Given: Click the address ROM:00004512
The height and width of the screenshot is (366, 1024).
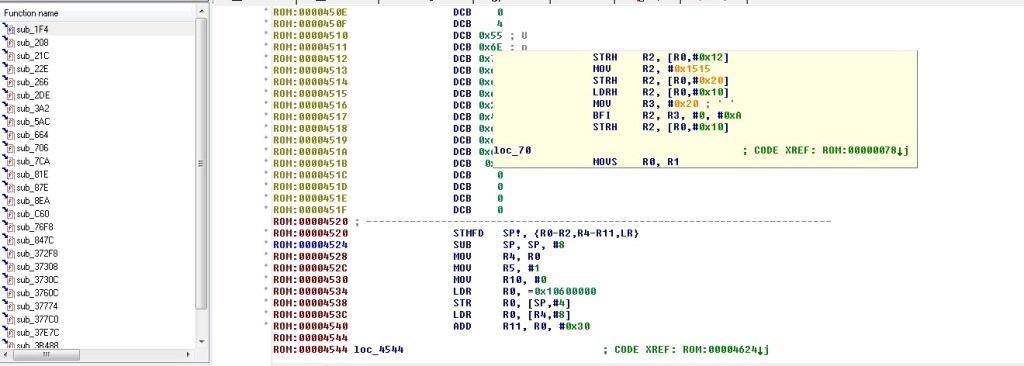Looking at the screenshot, I should pos(311,58).
